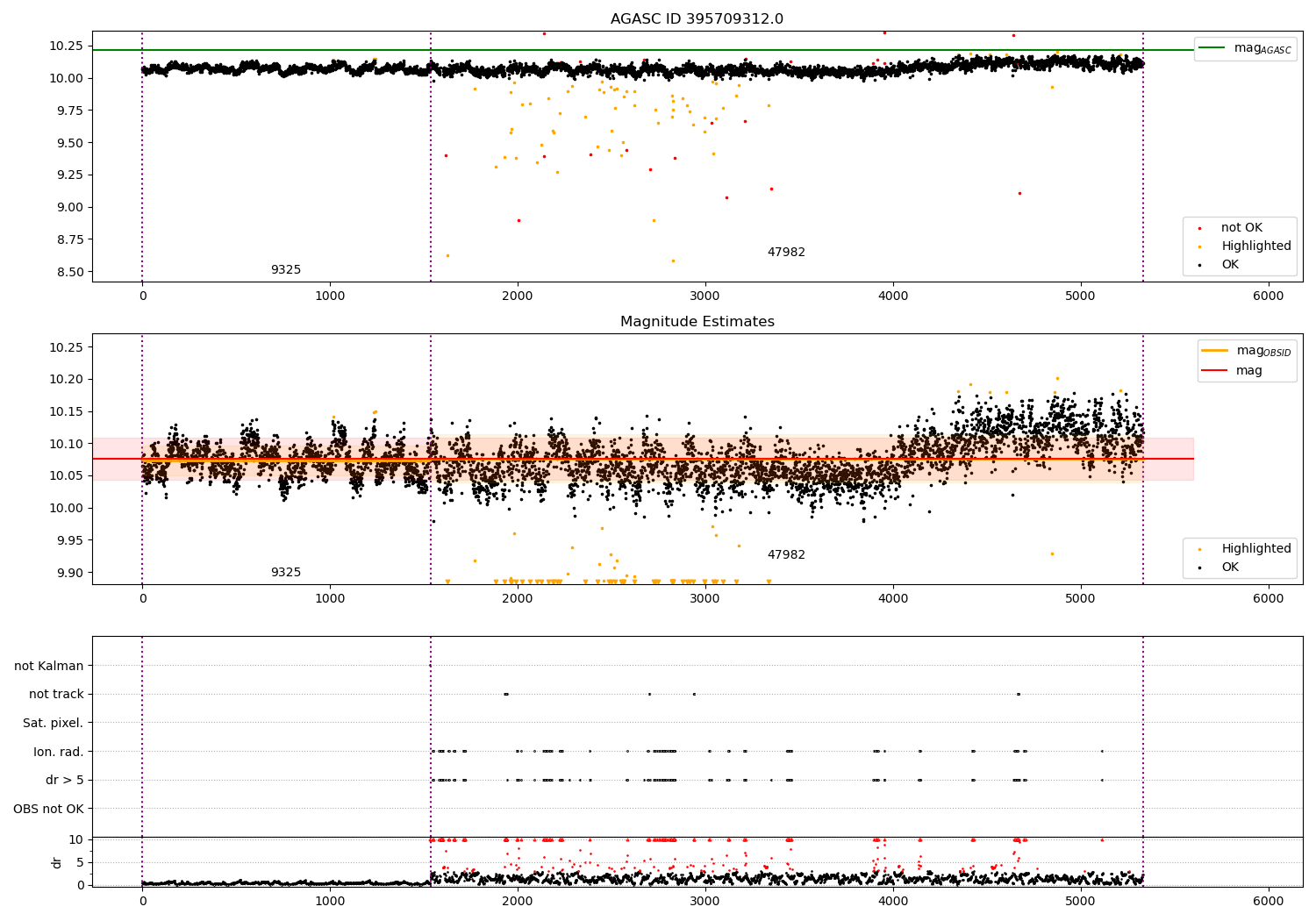Image resolution: width=1316 pixels, height=921 pixels.
Task: Click "Highlighted" in the top plot legend
Action: click(1256, 246)
